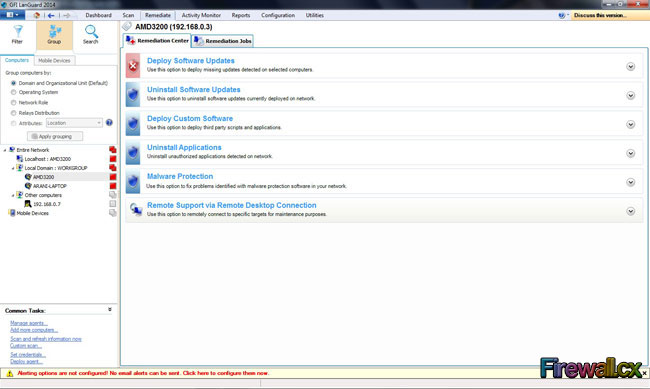
Task: Expand Uninstall Applications chevron
Action: click(x=631, y=153)
